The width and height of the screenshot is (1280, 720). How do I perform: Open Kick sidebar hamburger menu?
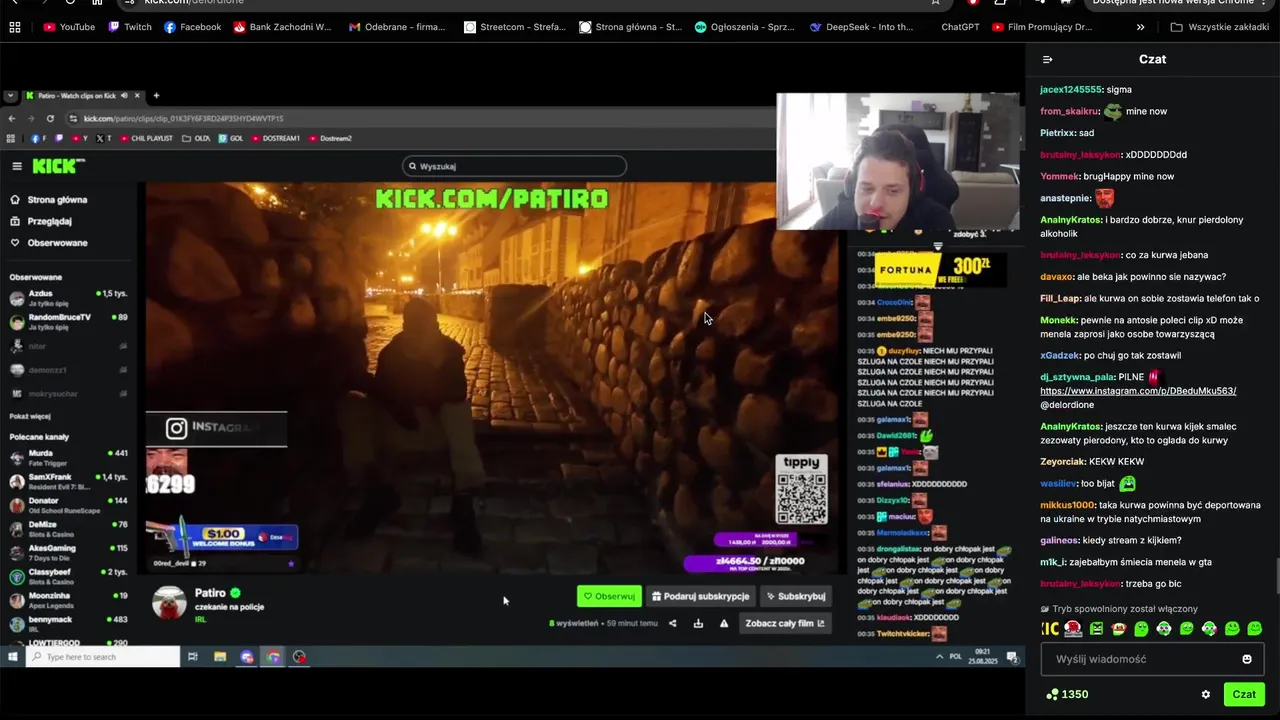coord(16,166)
